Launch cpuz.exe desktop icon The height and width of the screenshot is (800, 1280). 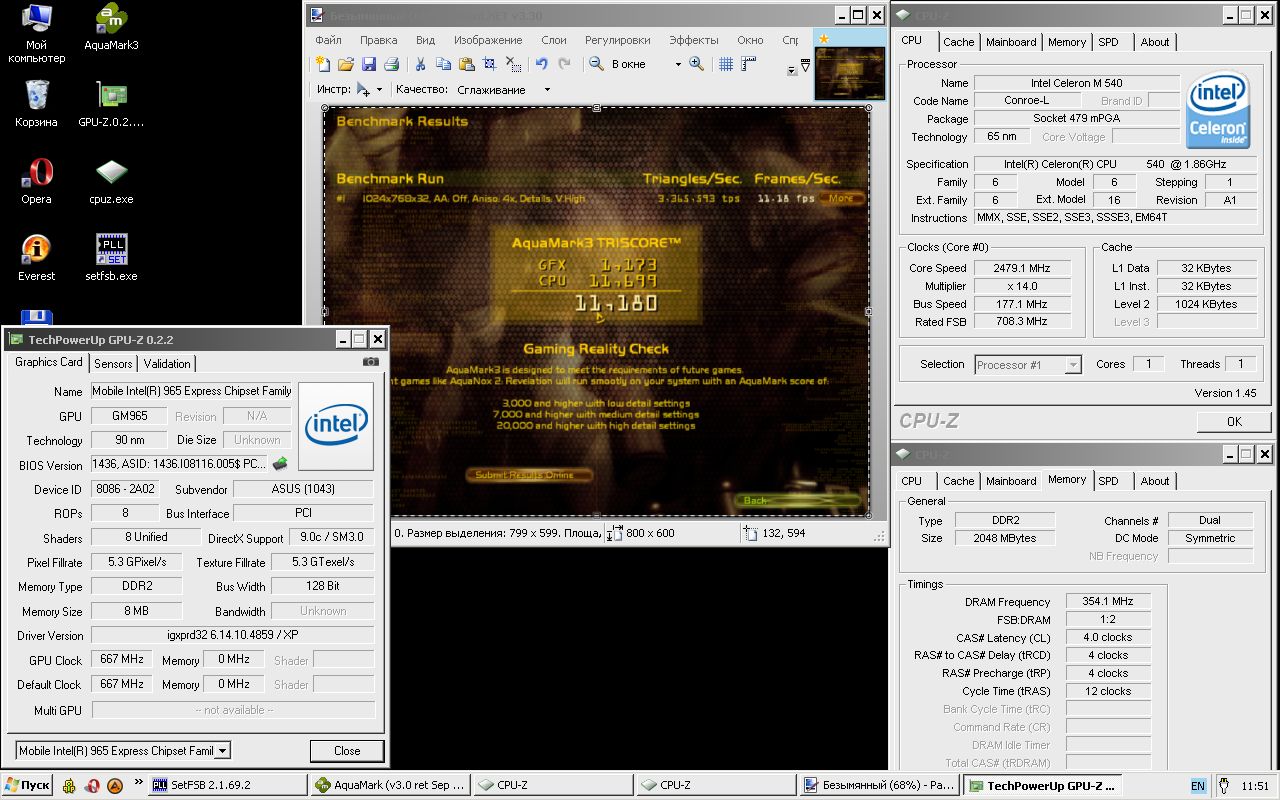[111, 181]
